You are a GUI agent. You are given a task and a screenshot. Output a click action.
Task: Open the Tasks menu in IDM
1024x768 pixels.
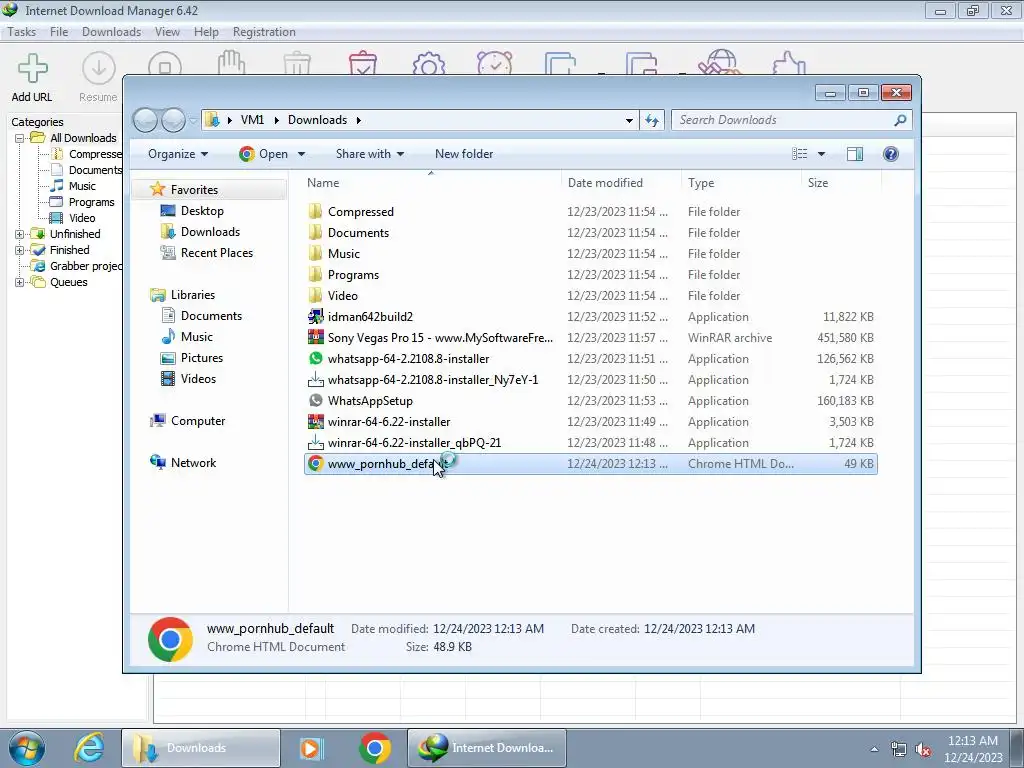[x=22, y=32]
